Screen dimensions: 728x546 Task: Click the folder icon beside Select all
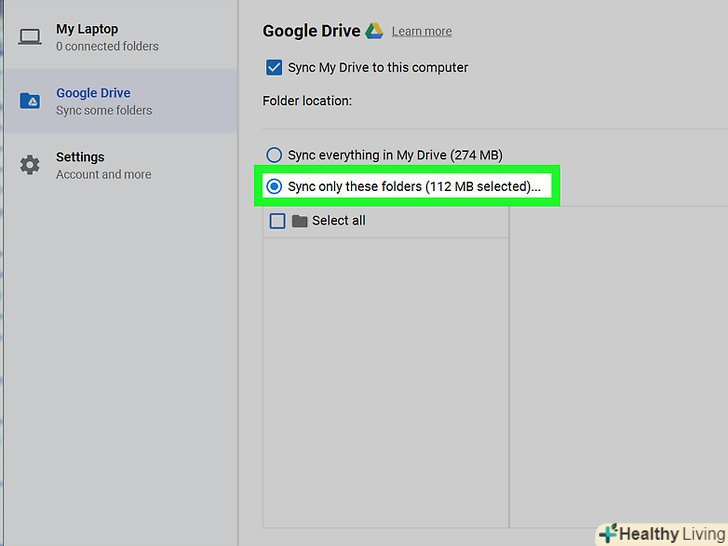click(x=299, y=221)
